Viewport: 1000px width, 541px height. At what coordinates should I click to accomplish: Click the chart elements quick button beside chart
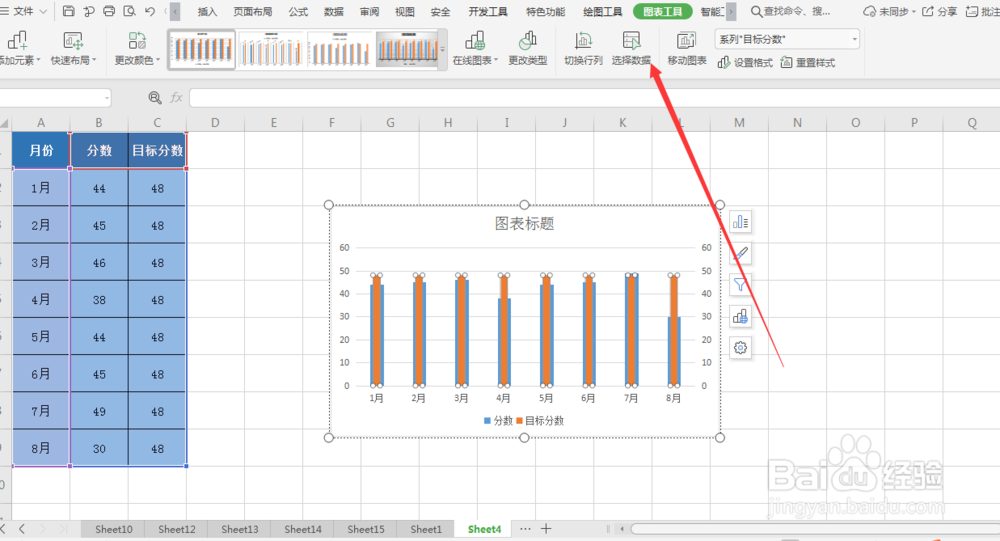(740, 222)
